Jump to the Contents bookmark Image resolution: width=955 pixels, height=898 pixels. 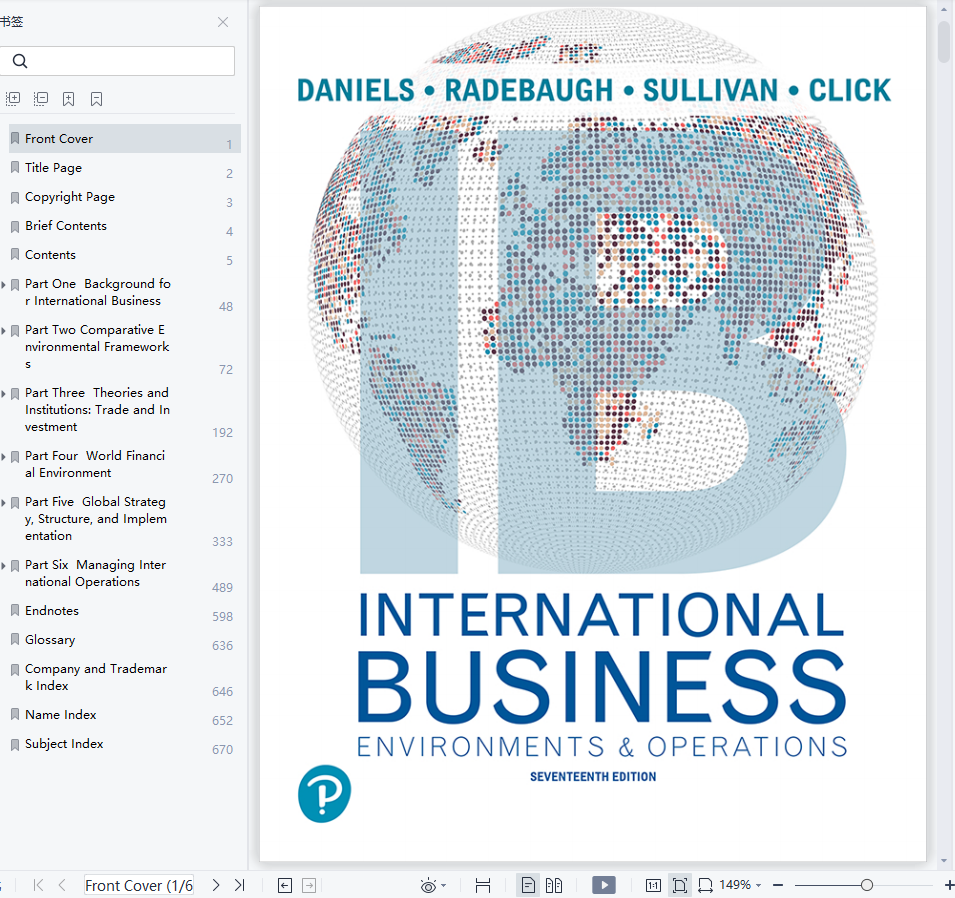click(51, 255)
